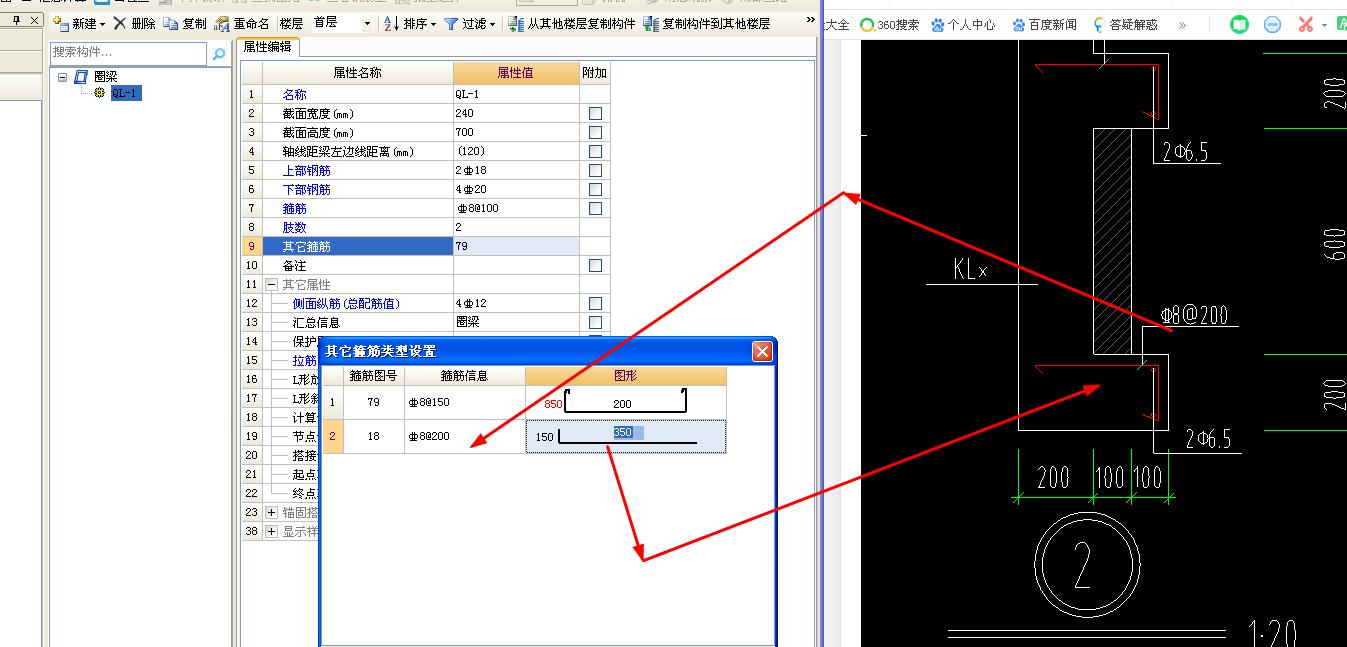This screenshot has height=647, width=1347.
Task: Toggle 附加 checkbox for 备注
Action: coord(595,266)
